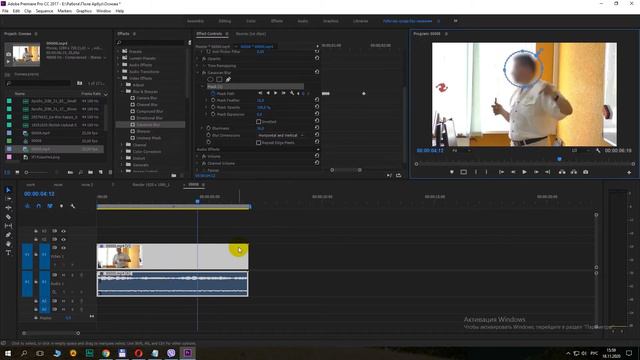This screenshot has width=640, height=360.
Task: Click Mask Feather value field
Action: (260, 100)
